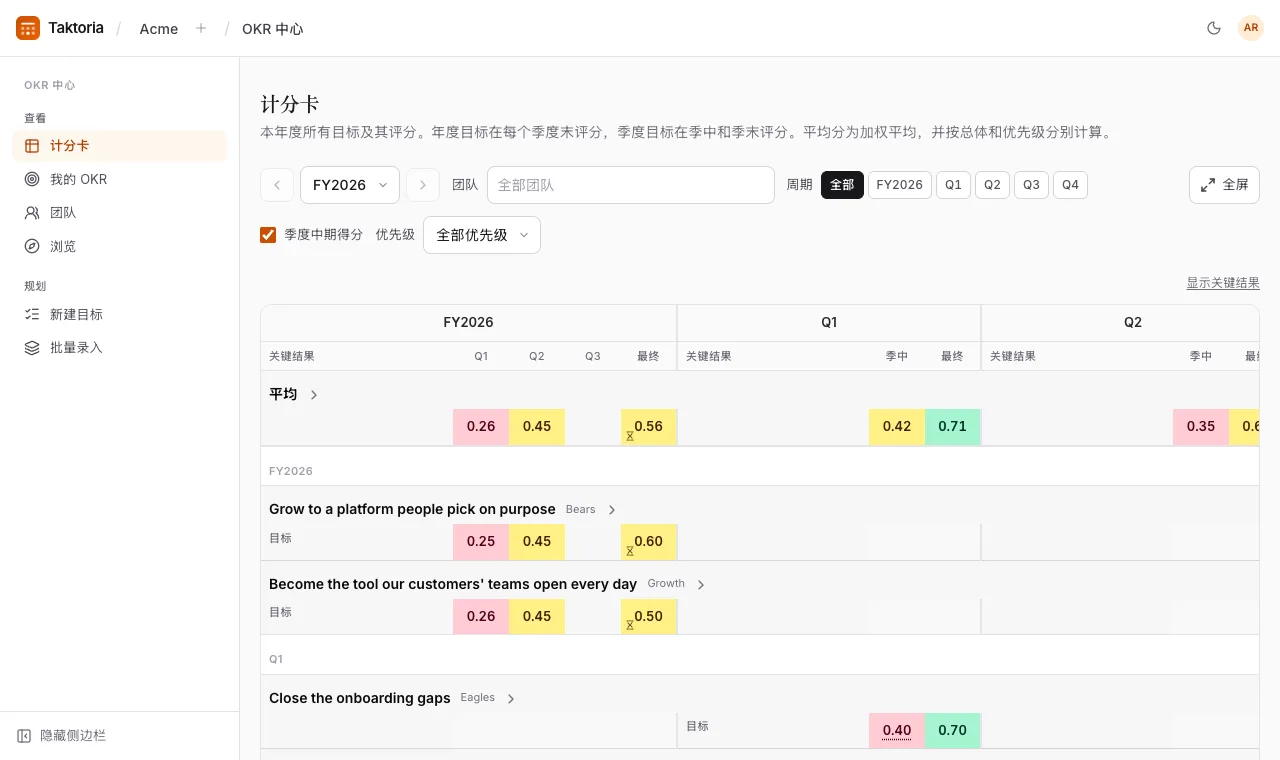The width and height of the screenshot is (1280, 760).
Task: Expand Become the tool objective chevron
Action: tap(701, 585)
